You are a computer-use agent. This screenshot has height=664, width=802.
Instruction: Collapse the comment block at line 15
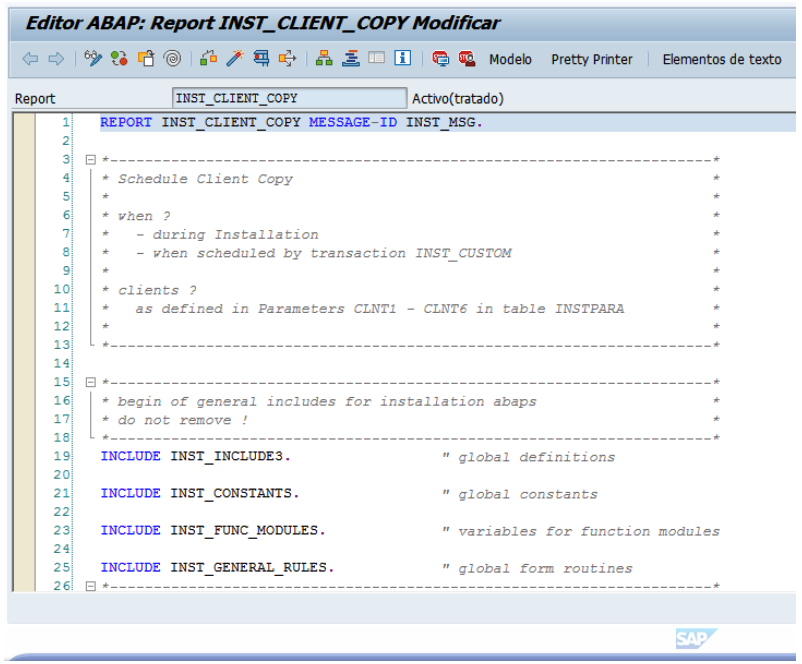[x=91, y=382]
